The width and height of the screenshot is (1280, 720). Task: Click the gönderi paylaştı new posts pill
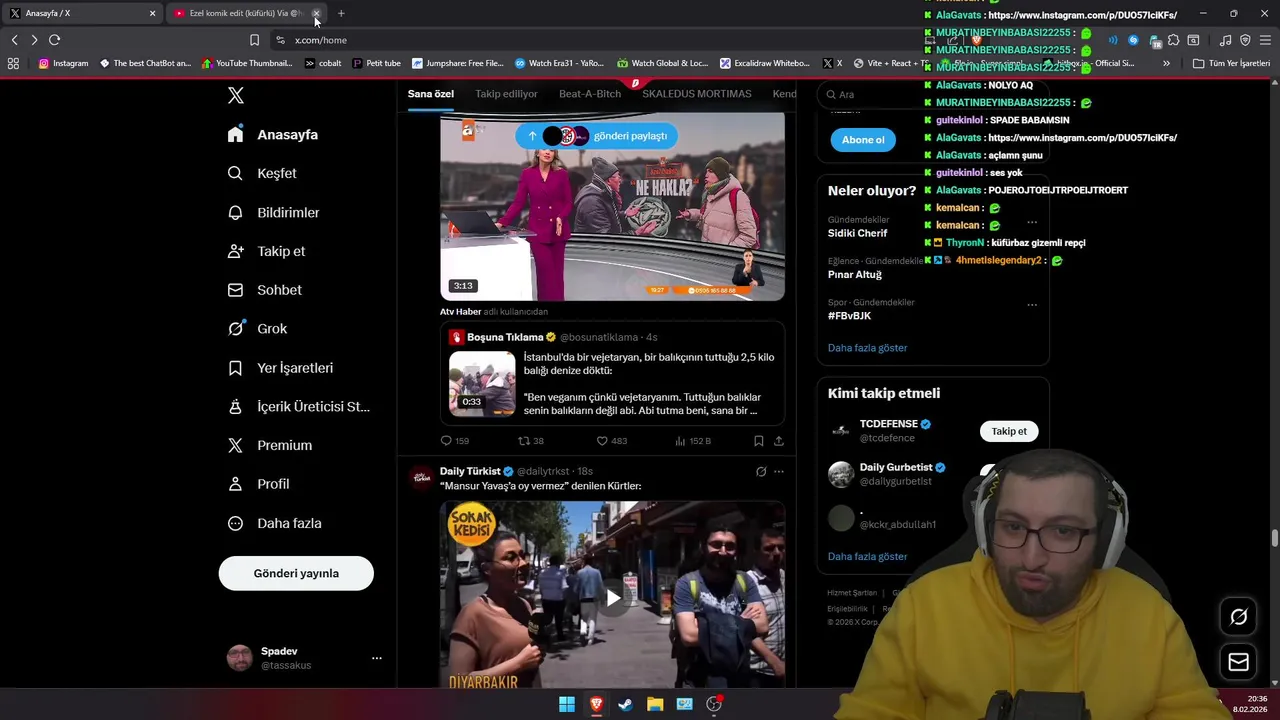click(x=597, y=136)
